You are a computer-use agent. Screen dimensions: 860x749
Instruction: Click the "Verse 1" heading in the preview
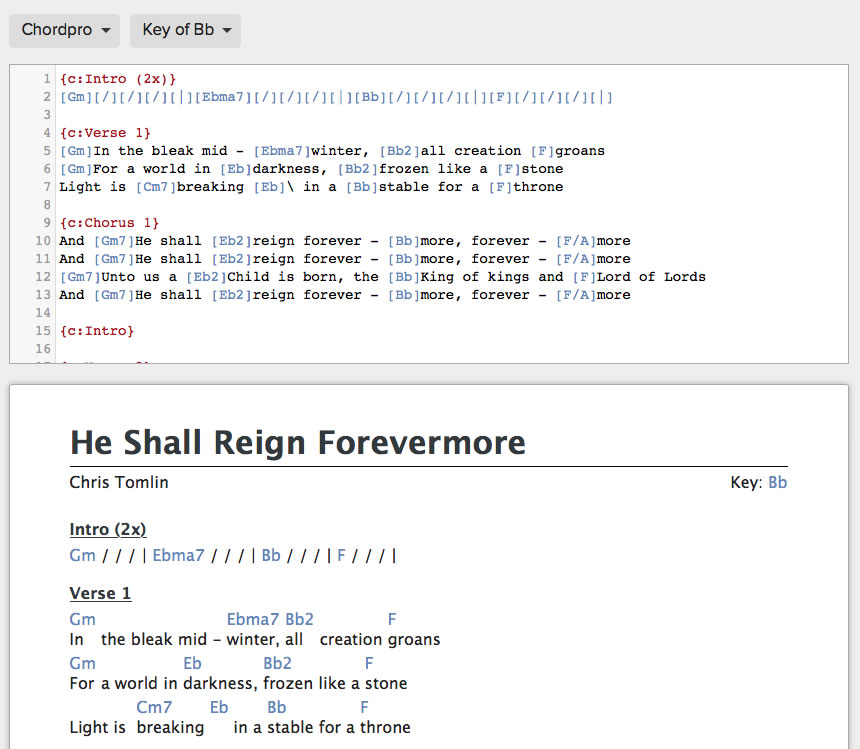pos(100,593)
